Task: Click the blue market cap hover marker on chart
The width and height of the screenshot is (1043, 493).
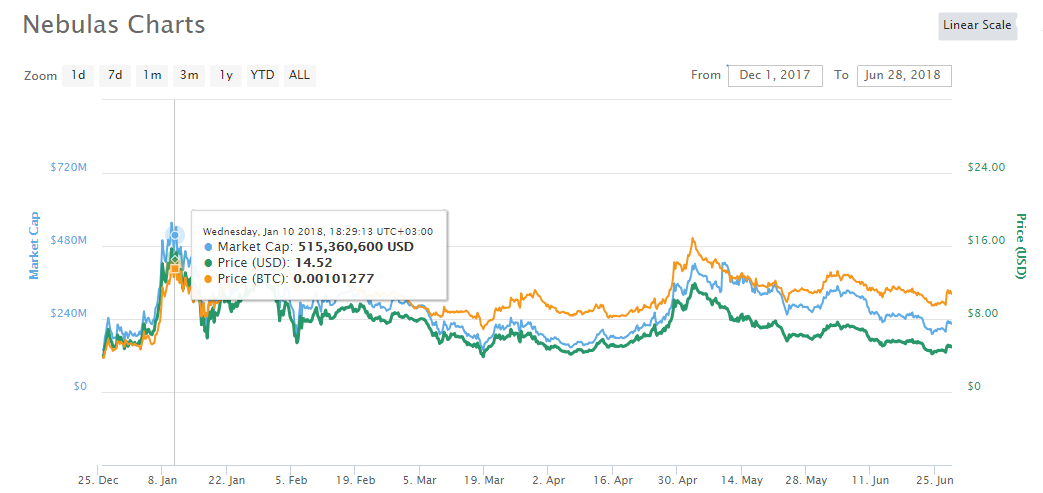Action: (x=175, y=235)
